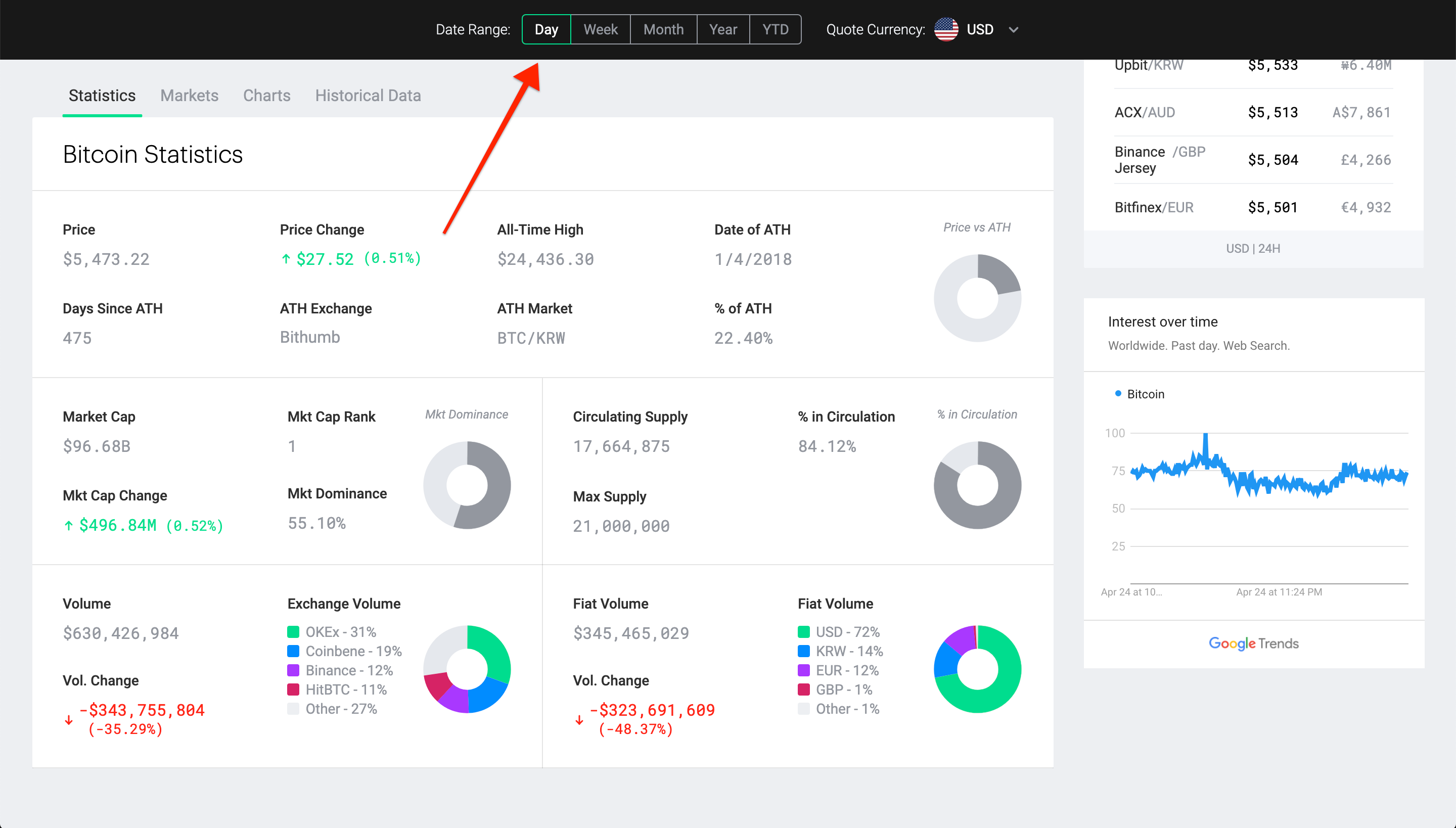1456x828 pixels.
Task: Switch to the Statistics tab
Action: (x=102, y=96)
